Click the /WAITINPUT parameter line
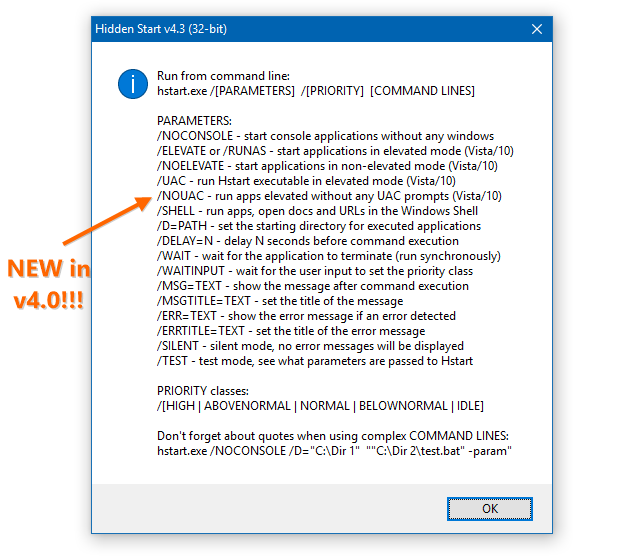Image resolution: width=640 pixels, height=556 pixels. pos(315,271)
